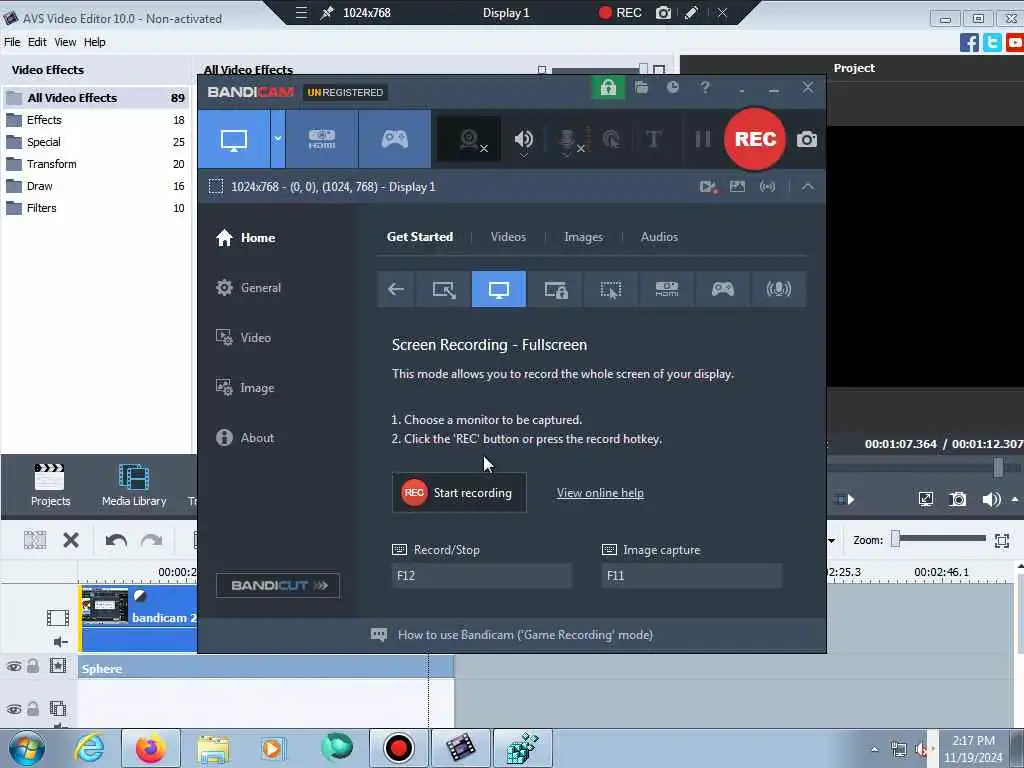
Task: Switch to Audios tab
Action: (x=659, y=237)
